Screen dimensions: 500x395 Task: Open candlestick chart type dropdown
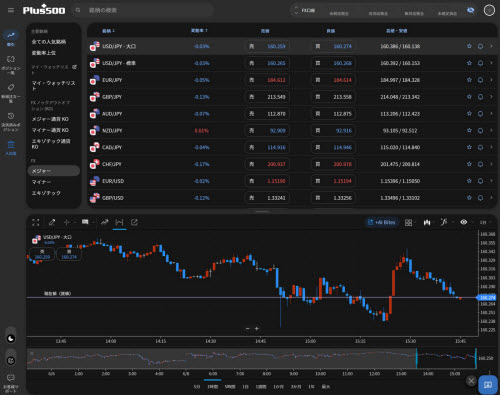(427, 222)
